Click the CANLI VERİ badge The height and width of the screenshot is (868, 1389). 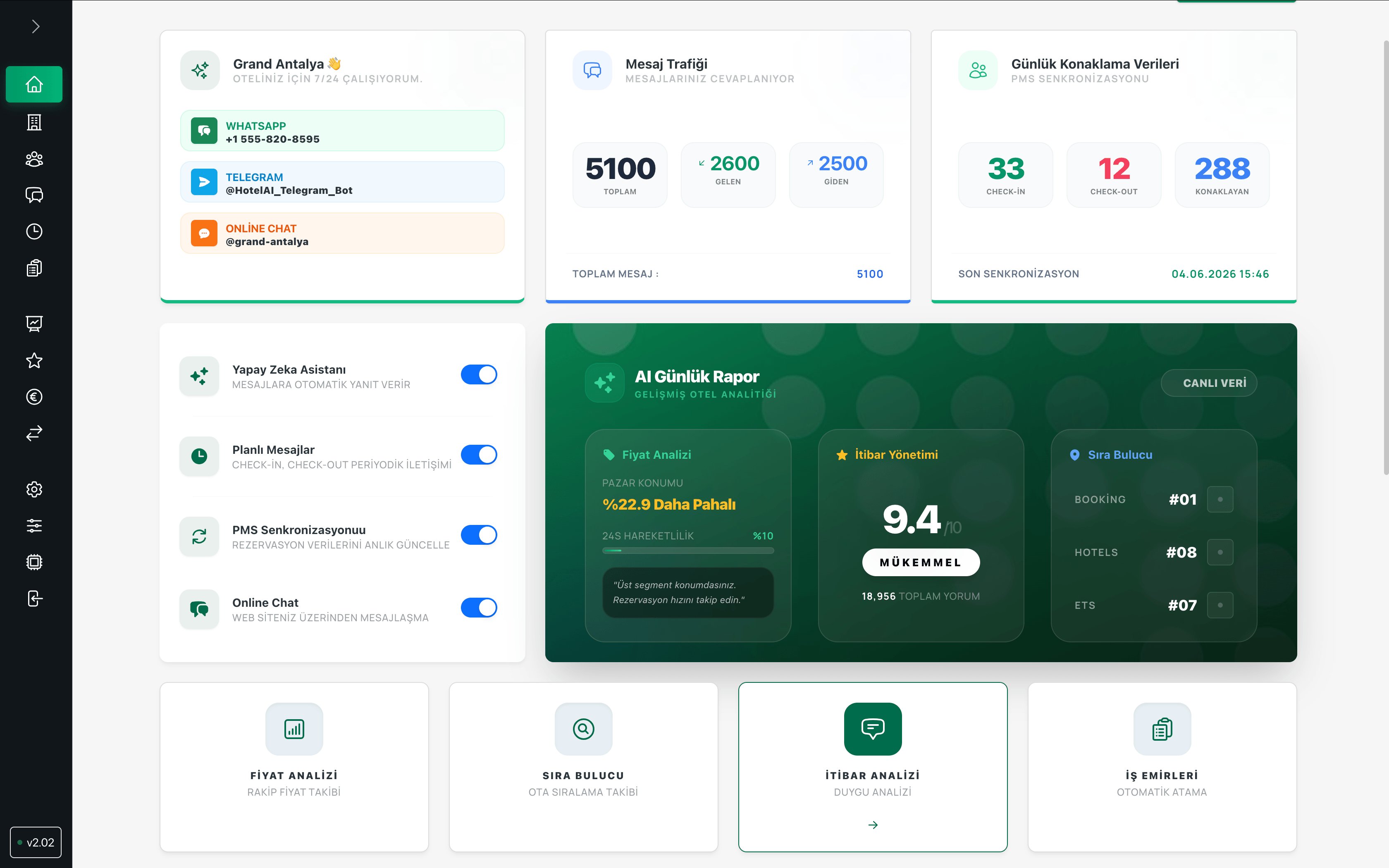tap(1209, 383)
